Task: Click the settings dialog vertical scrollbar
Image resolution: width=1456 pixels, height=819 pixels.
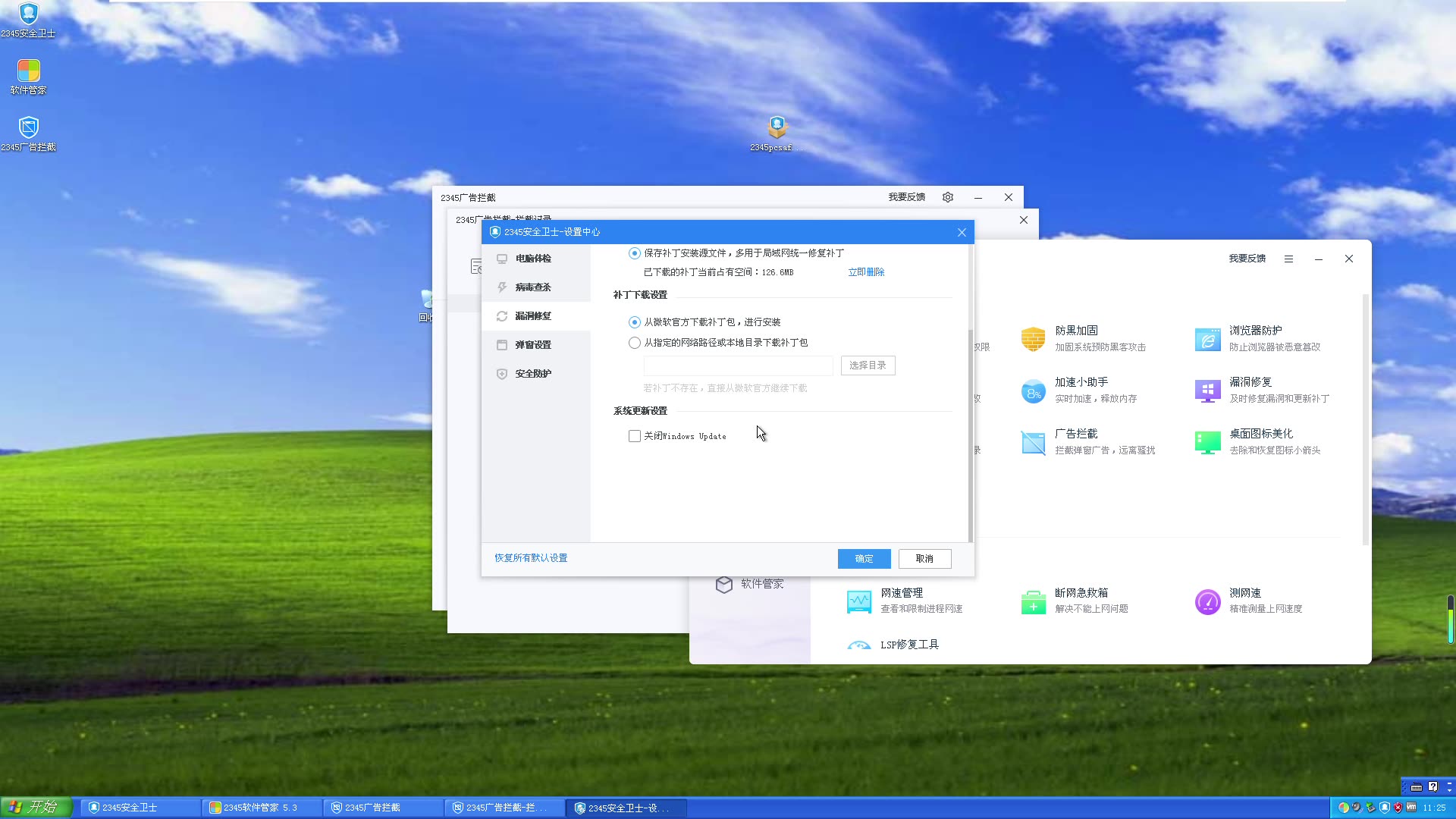Action: click(x=971, y=436)
